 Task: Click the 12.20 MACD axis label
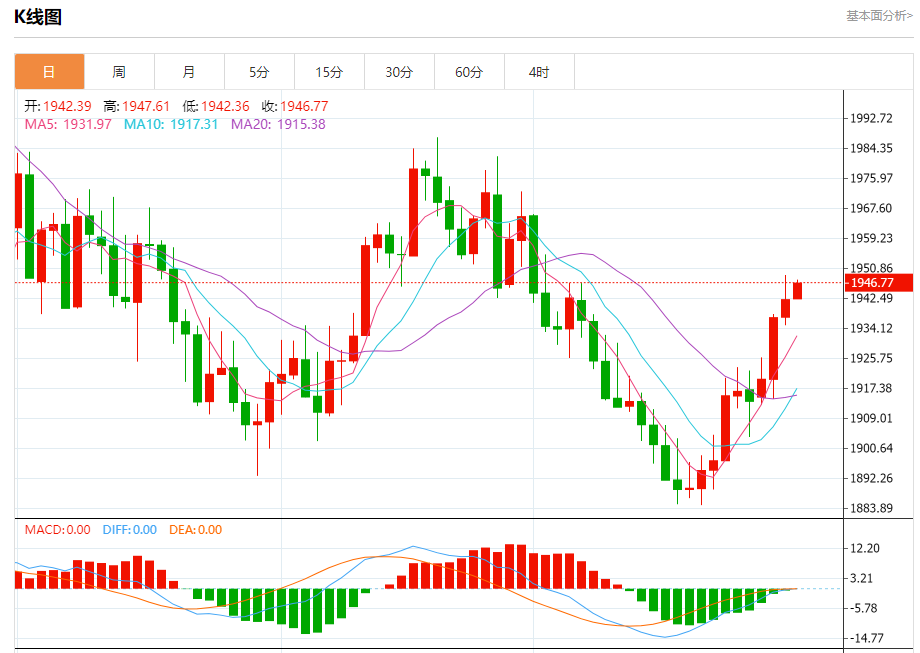click(865, 549)
